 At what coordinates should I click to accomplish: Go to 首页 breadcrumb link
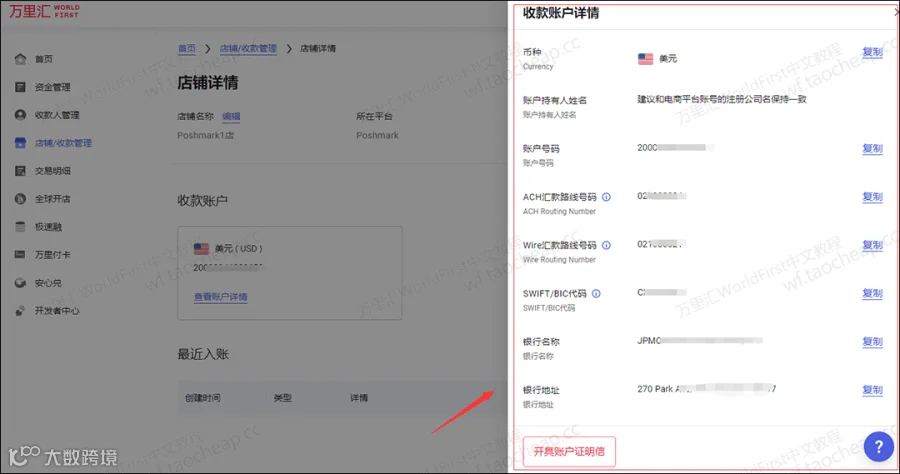[x=187, y=48]
